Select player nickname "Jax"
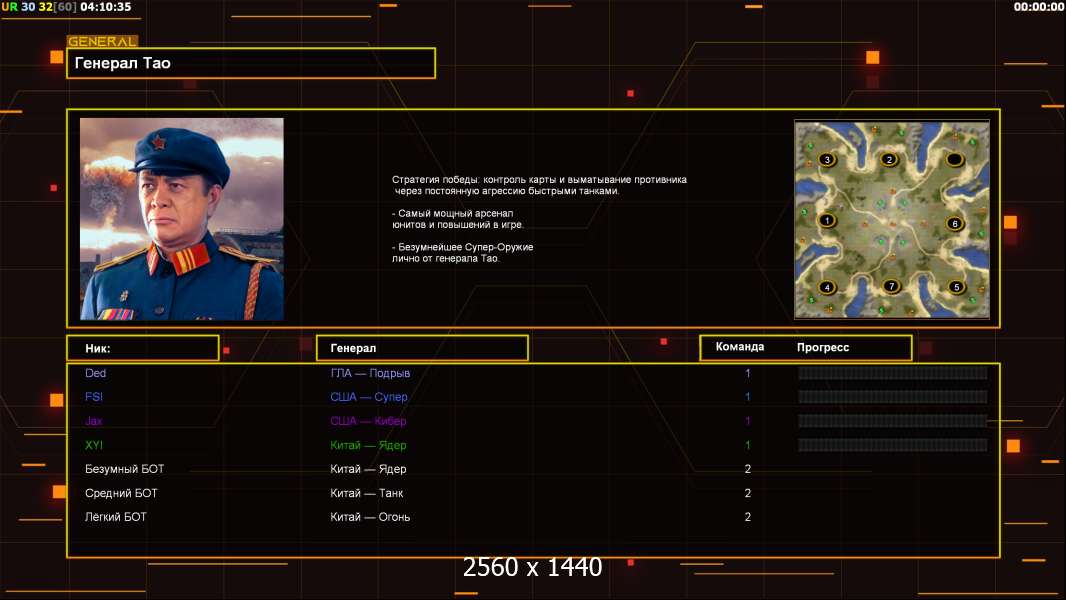 [x=94, y=421]
